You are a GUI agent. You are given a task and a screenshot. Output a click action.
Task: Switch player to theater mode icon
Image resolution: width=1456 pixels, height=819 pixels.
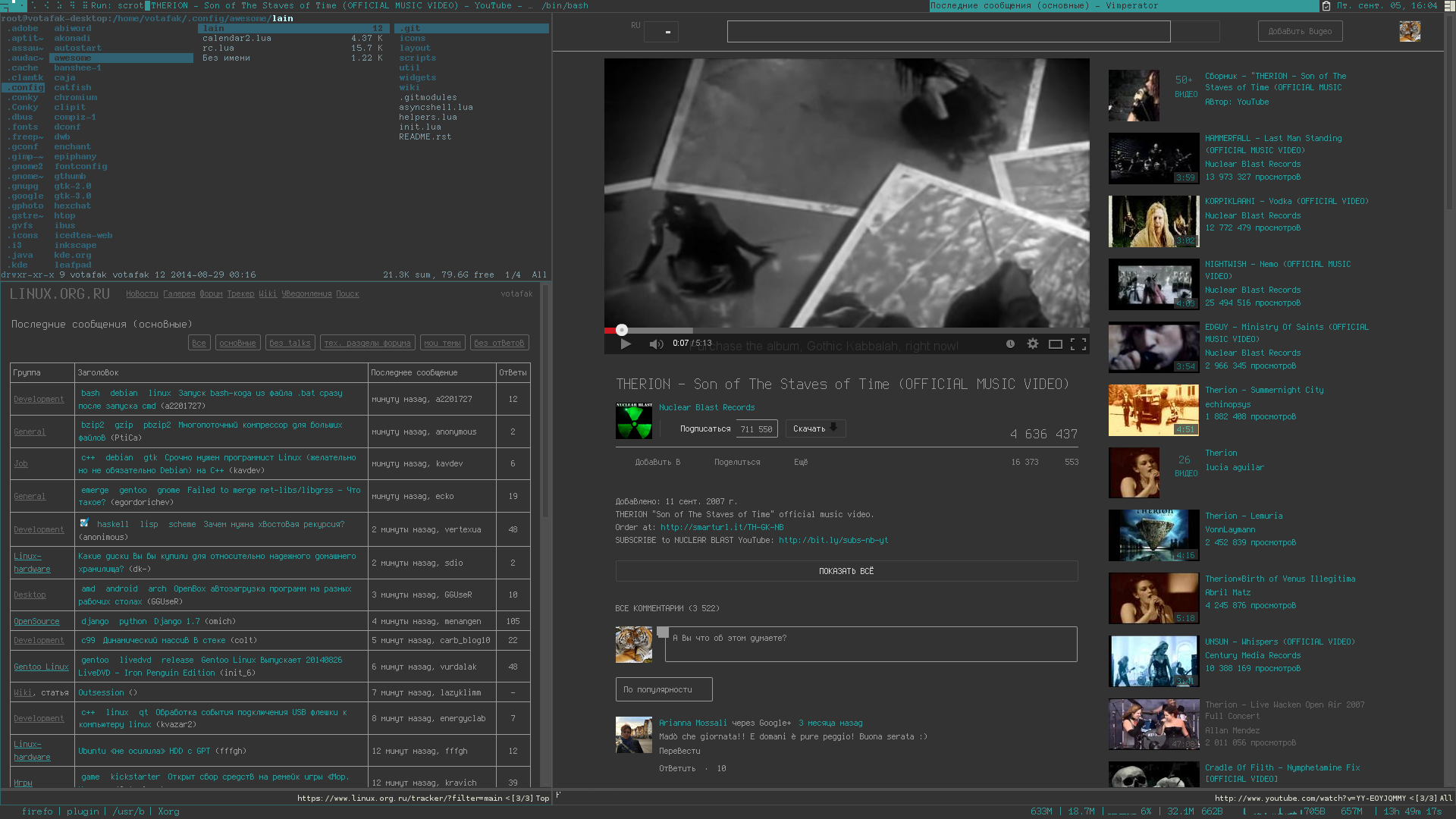pos(1055,344)
